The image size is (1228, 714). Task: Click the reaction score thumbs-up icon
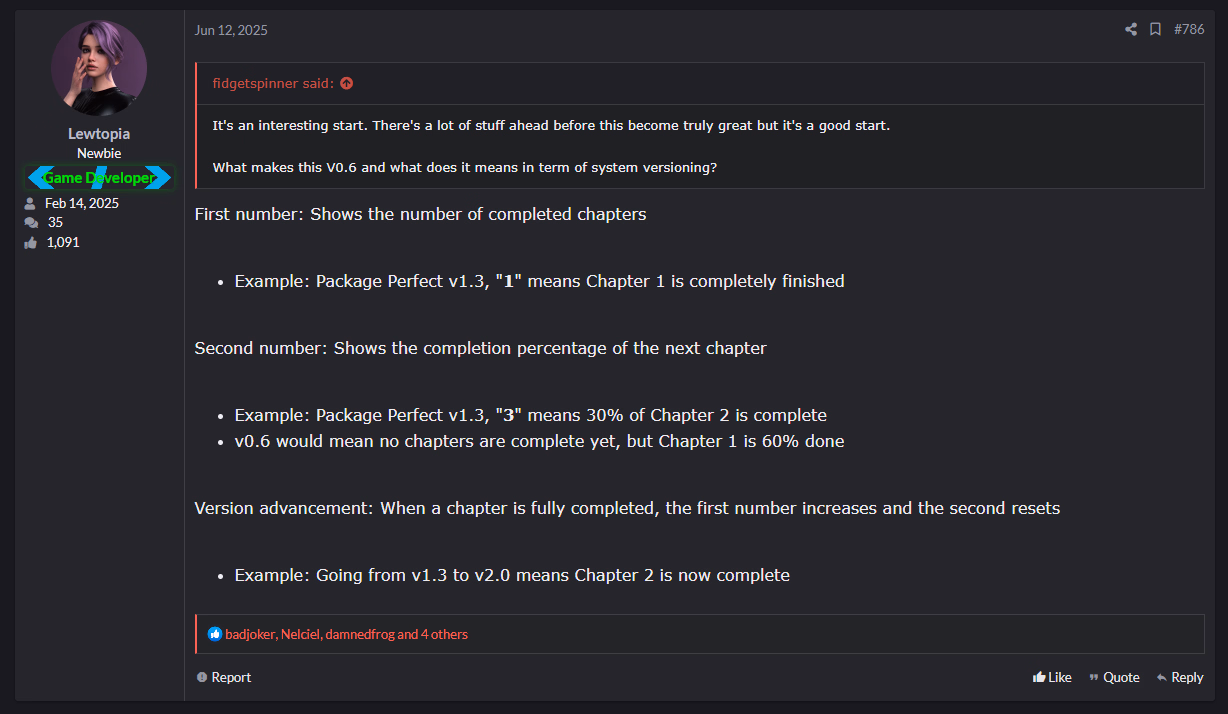tap(31, 242)
